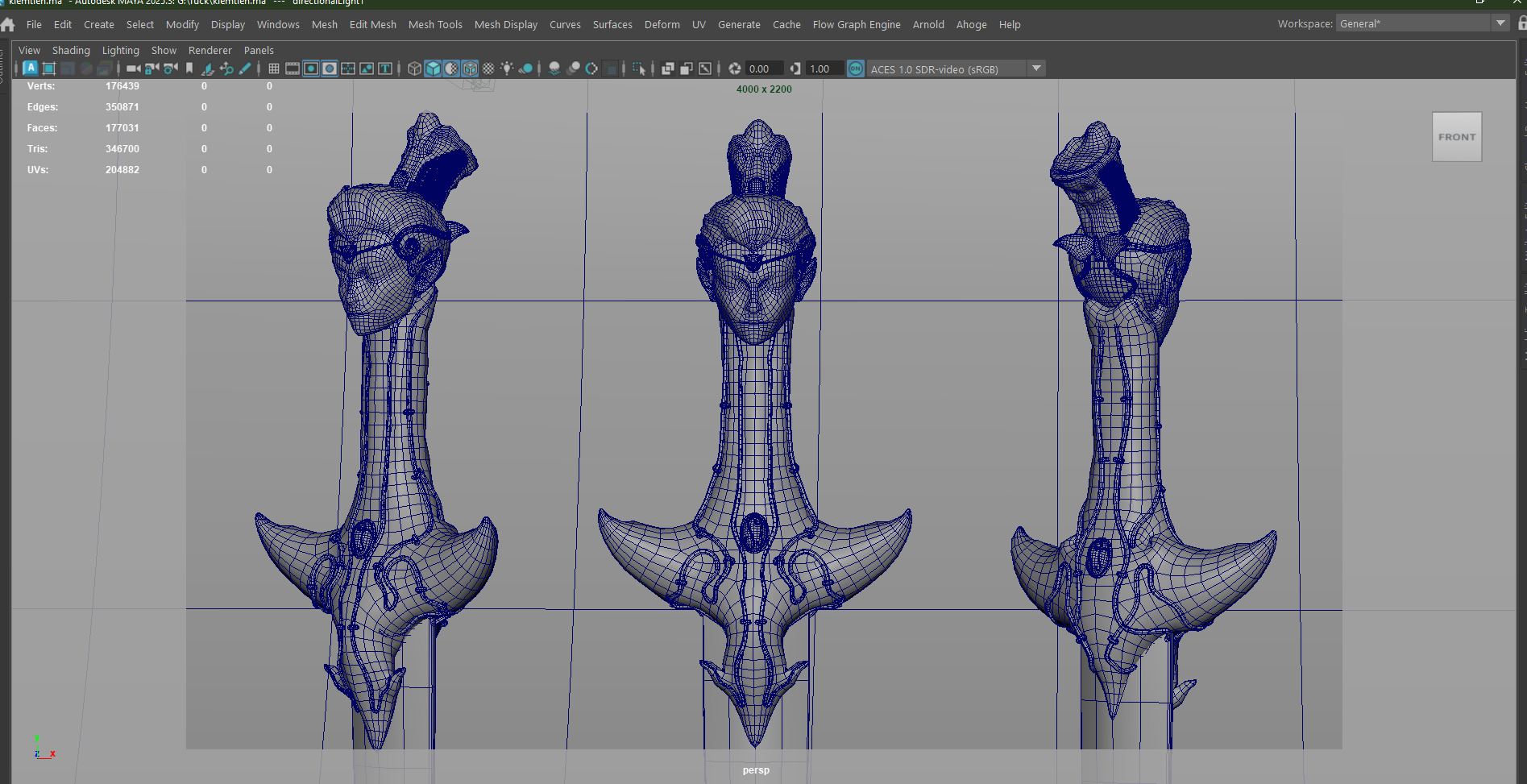Toggle Wireframe on Shaded
This screenshot has width=1527, height=784.
[470, 68]
